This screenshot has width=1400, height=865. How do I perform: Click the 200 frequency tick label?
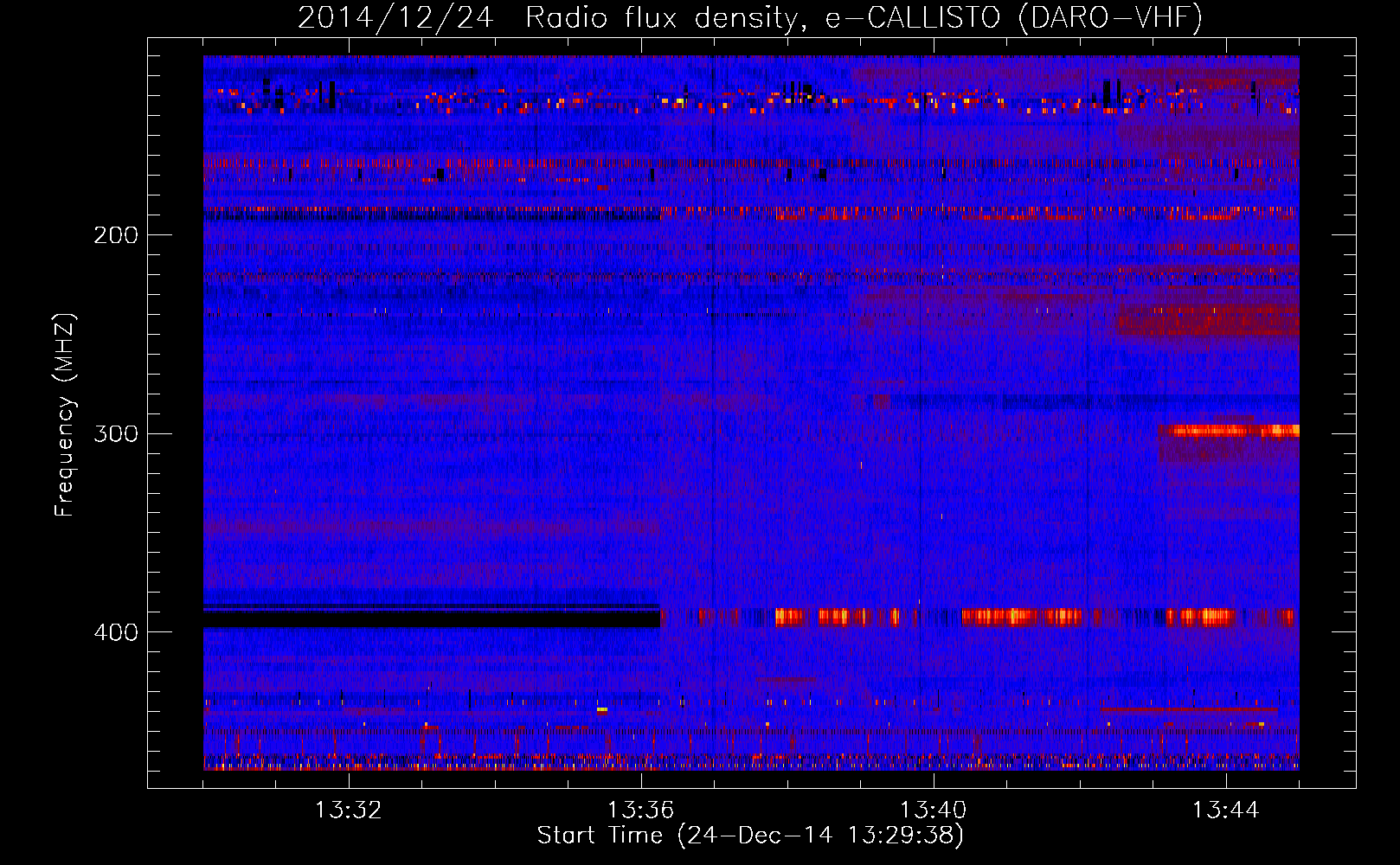click(116, 235)
